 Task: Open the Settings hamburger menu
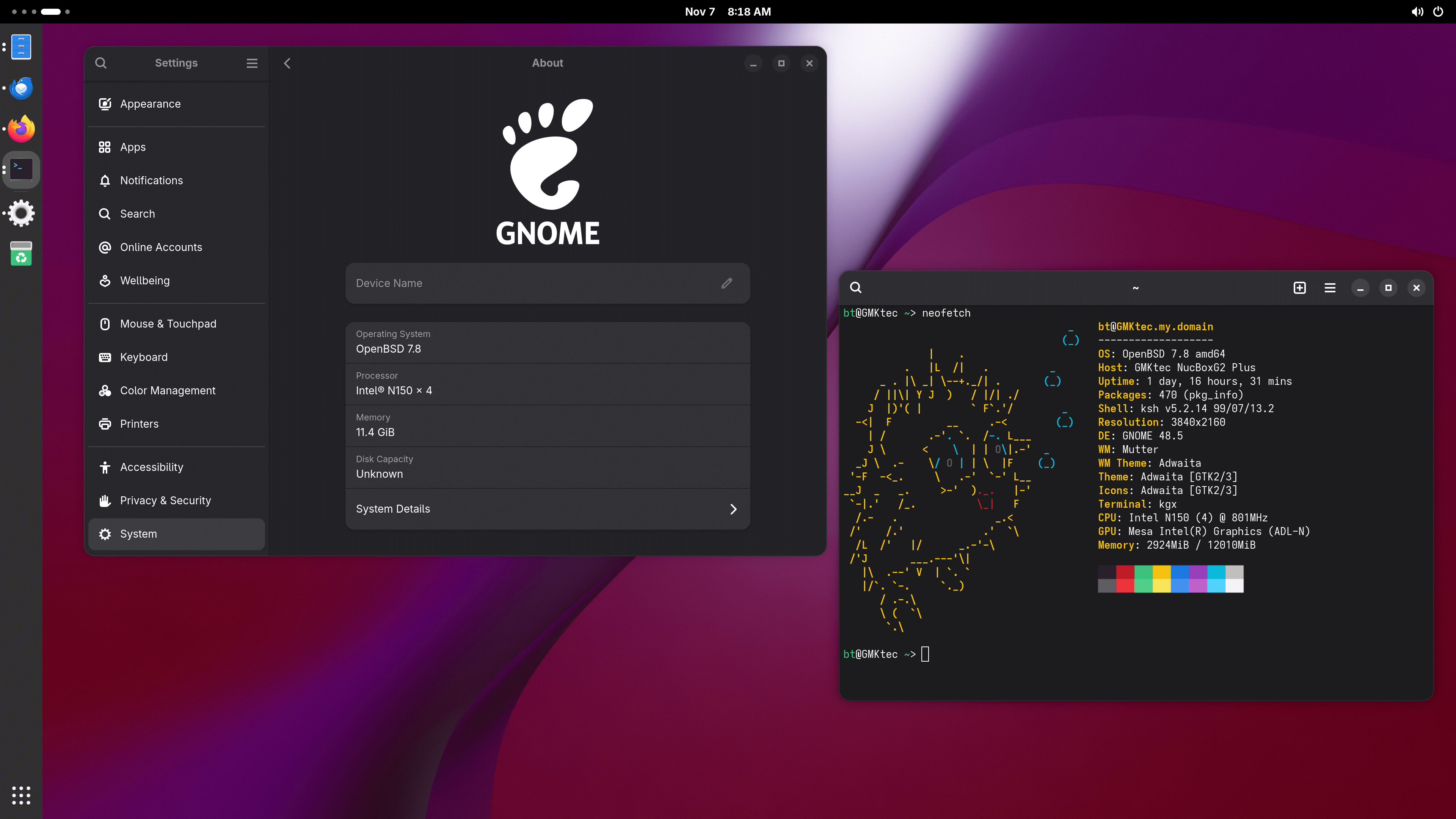pos(251,63)
